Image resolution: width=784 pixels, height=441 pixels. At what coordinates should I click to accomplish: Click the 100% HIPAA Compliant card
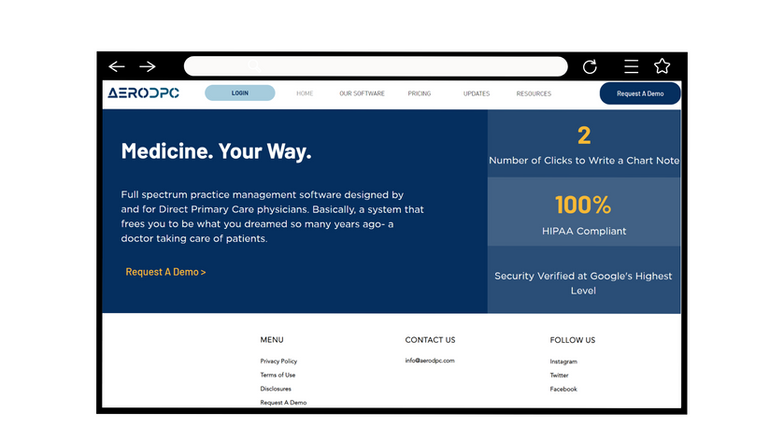(584, 212)
